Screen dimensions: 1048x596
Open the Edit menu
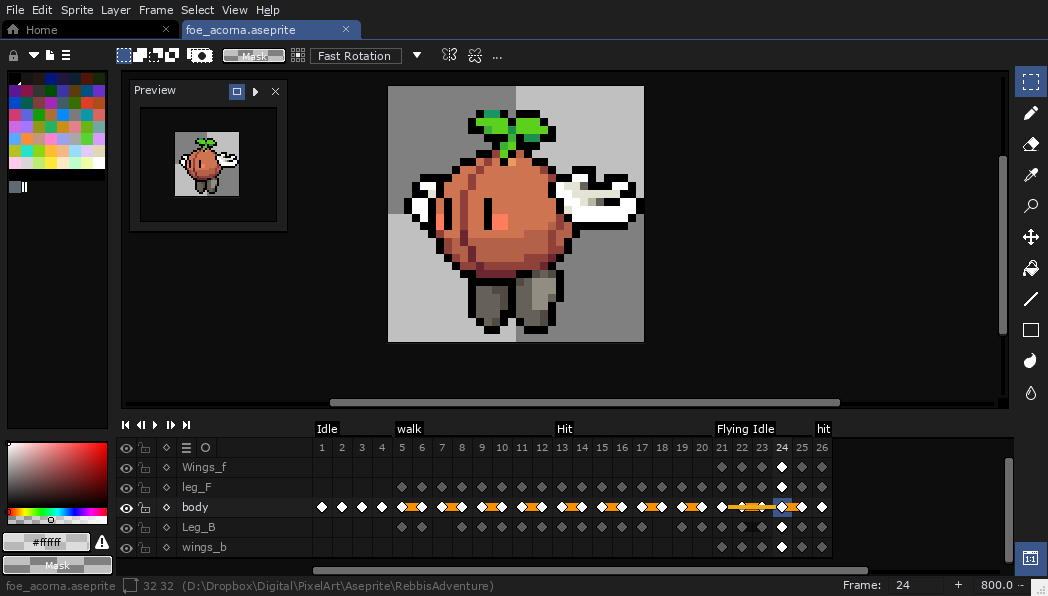[x=41, y=10]
